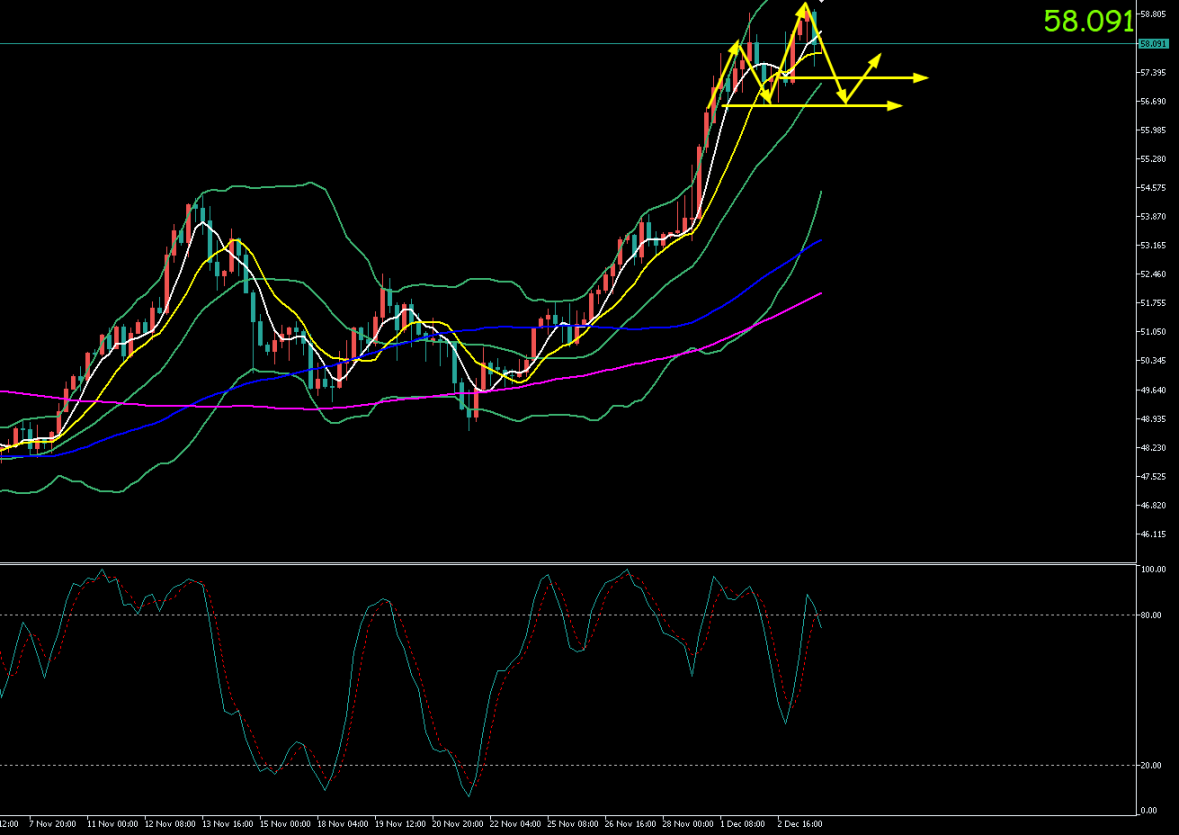Click the 46.115 price axis label
This screenshot has height=835, width=1179.
1153,534
